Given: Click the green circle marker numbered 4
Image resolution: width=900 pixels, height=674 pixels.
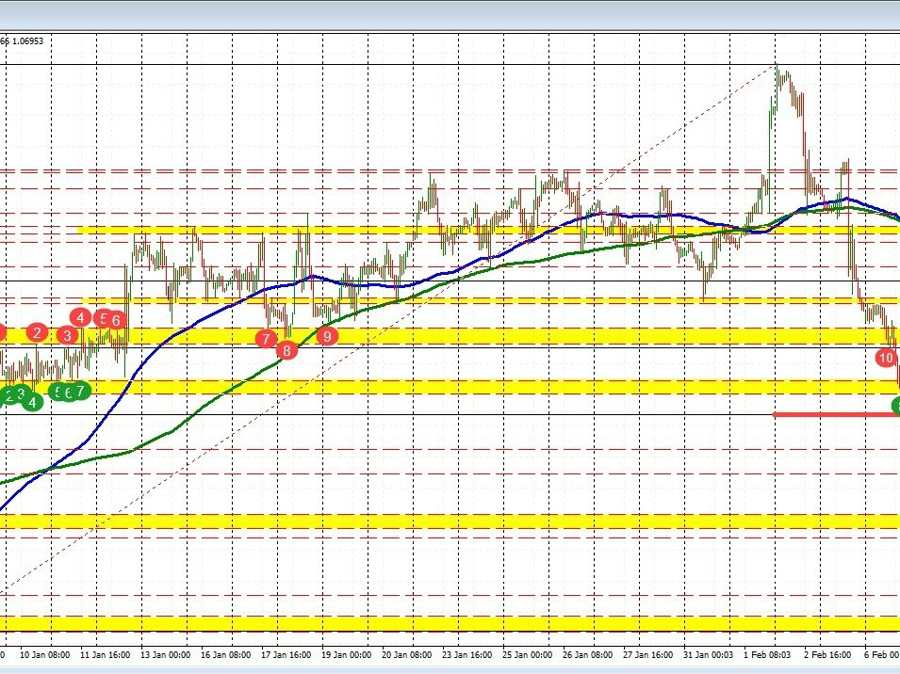Looking at the screenshot, I should click(33, 401).
